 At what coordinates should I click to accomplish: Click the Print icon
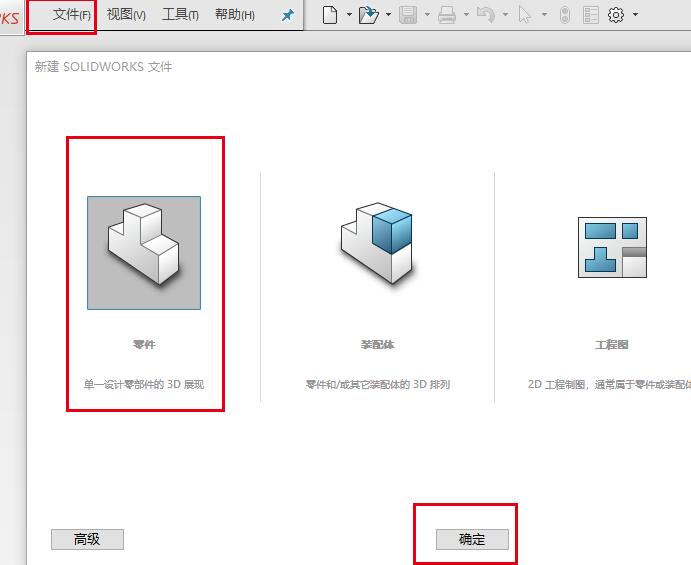click(447, 15)
